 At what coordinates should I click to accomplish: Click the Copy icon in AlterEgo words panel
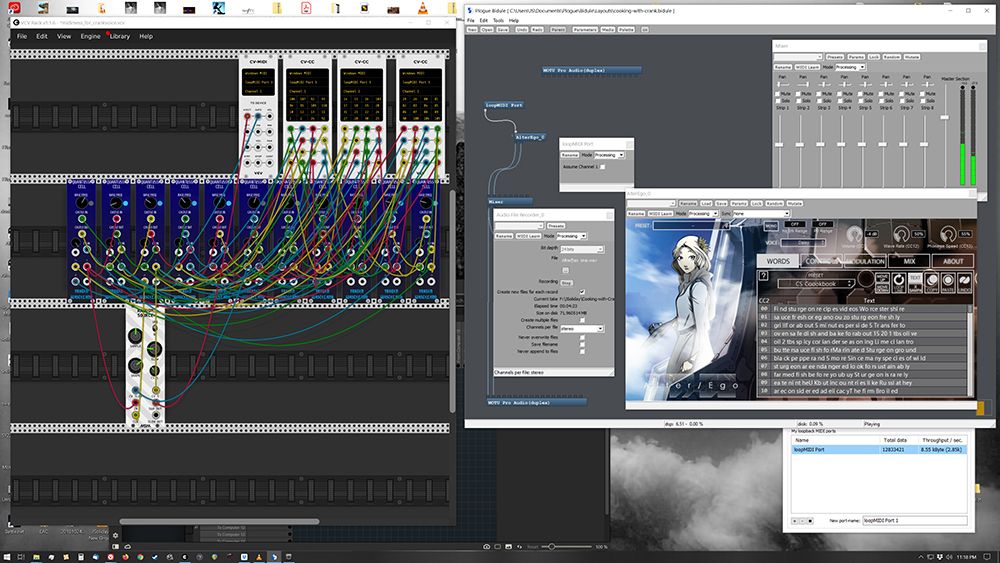(x=932, y=282)
